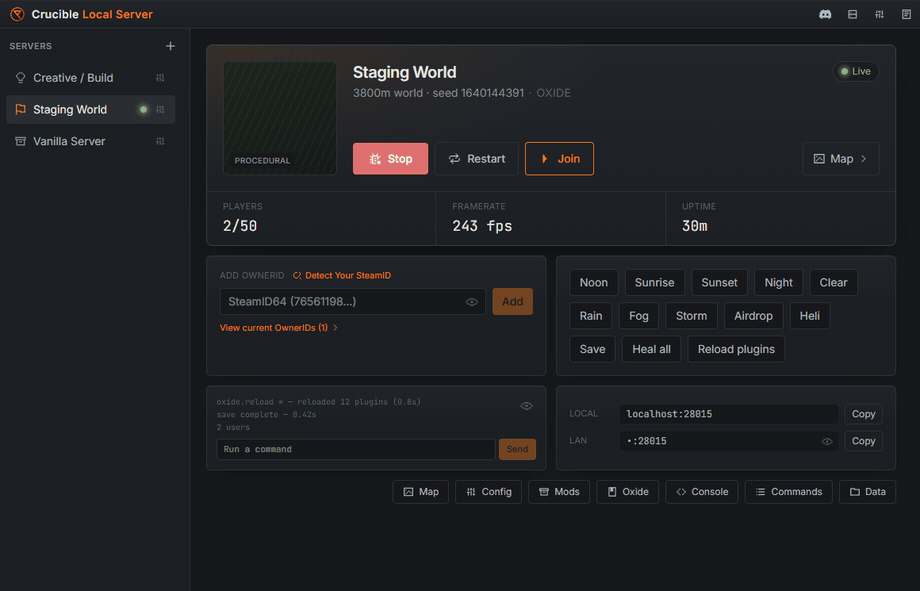Click Reload plugins button

[736, 349]
